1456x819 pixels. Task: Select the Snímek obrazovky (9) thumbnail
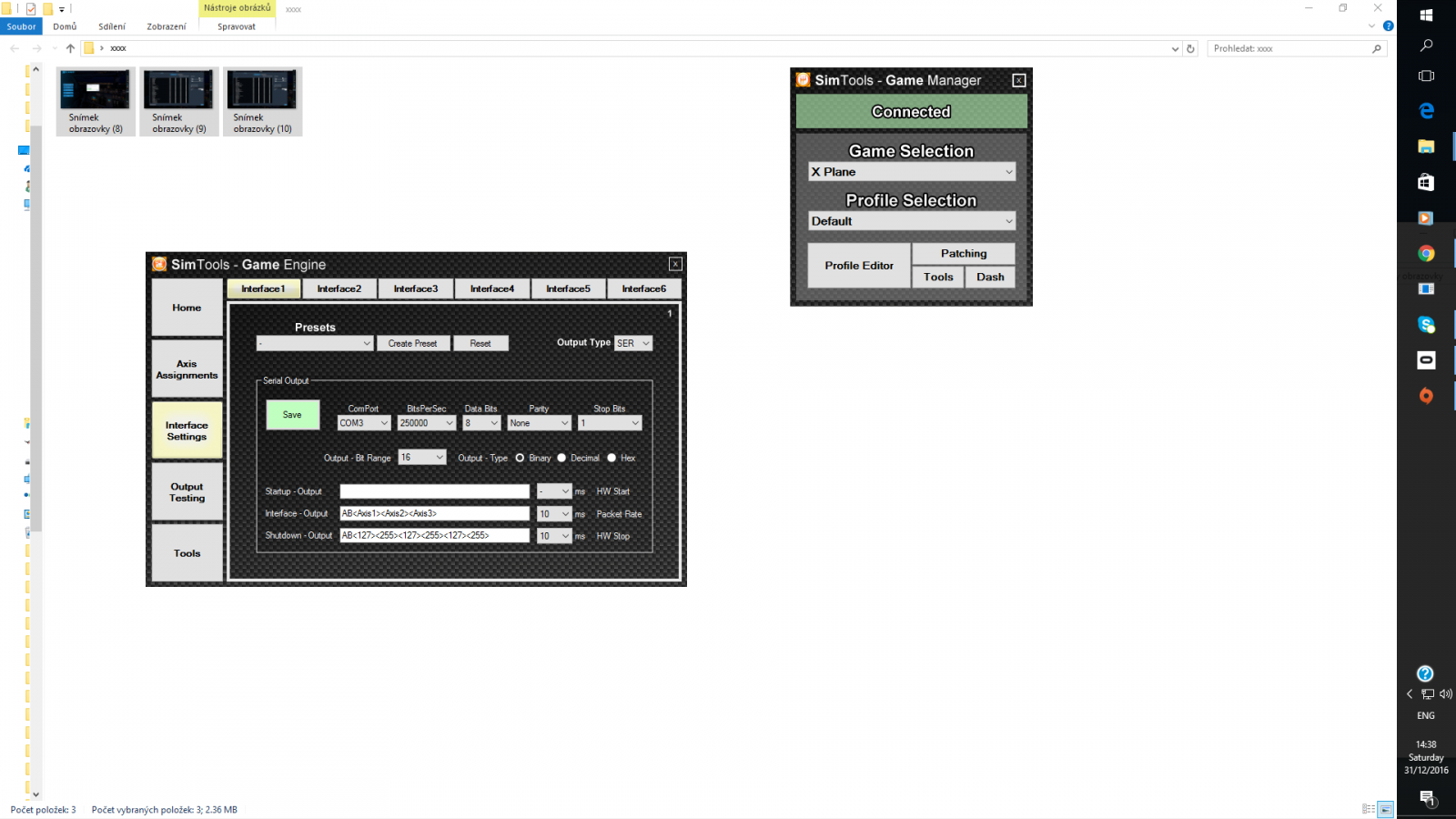(179, 102)
